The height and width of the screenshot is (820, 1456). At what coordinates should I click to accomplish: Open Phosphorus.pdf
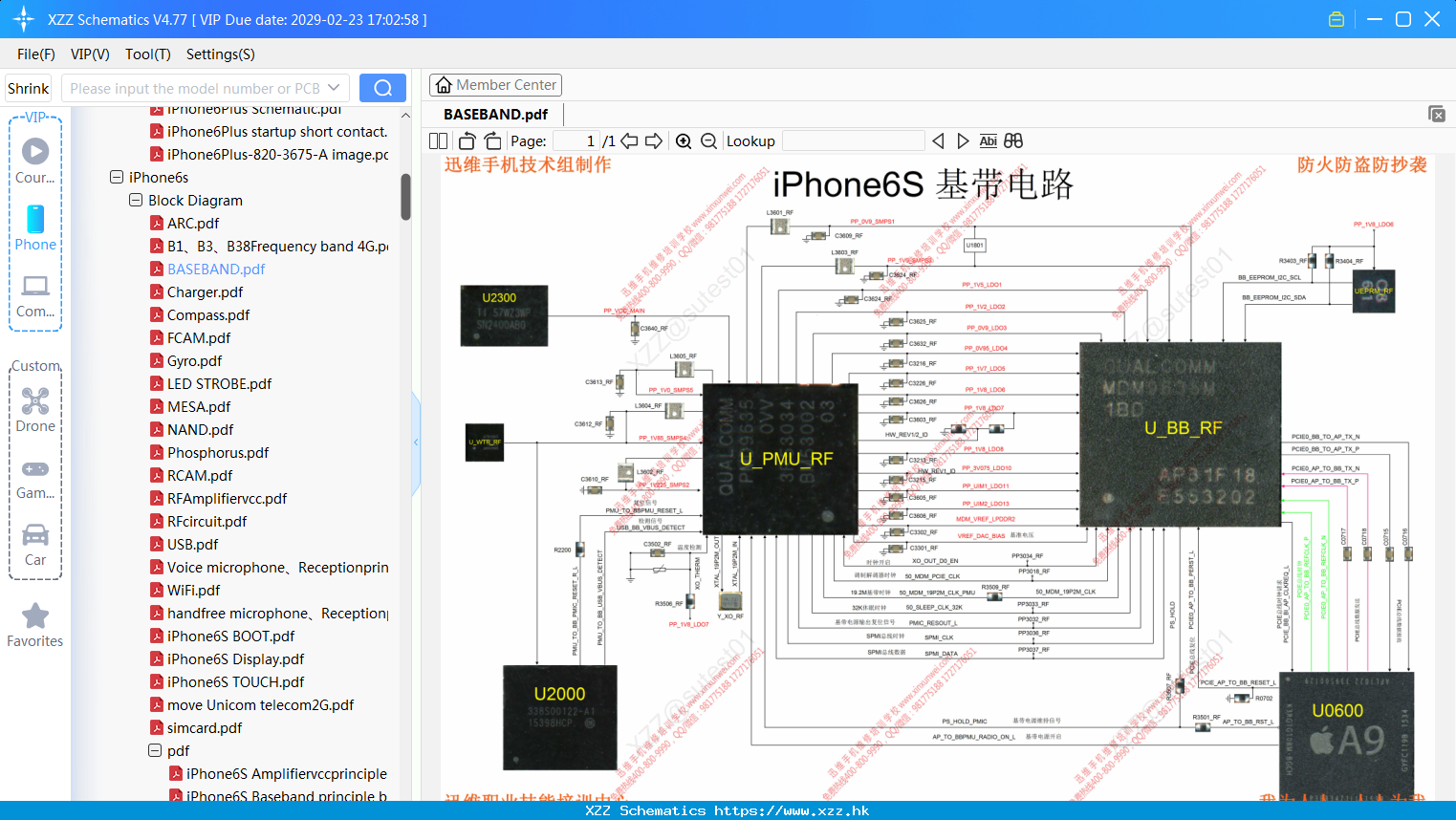218,452
